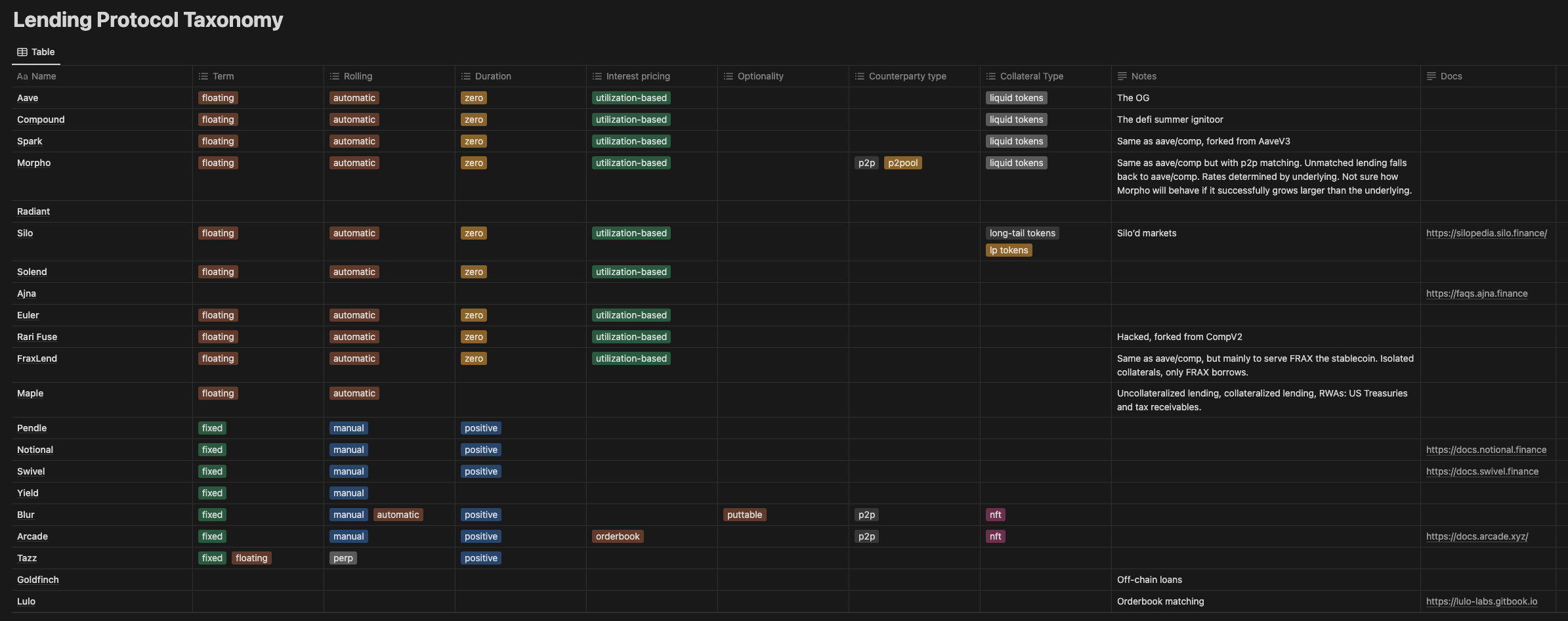Open the nft collateral cell in Blur's row
This screenshot has height=621, width=1568.
995,515
